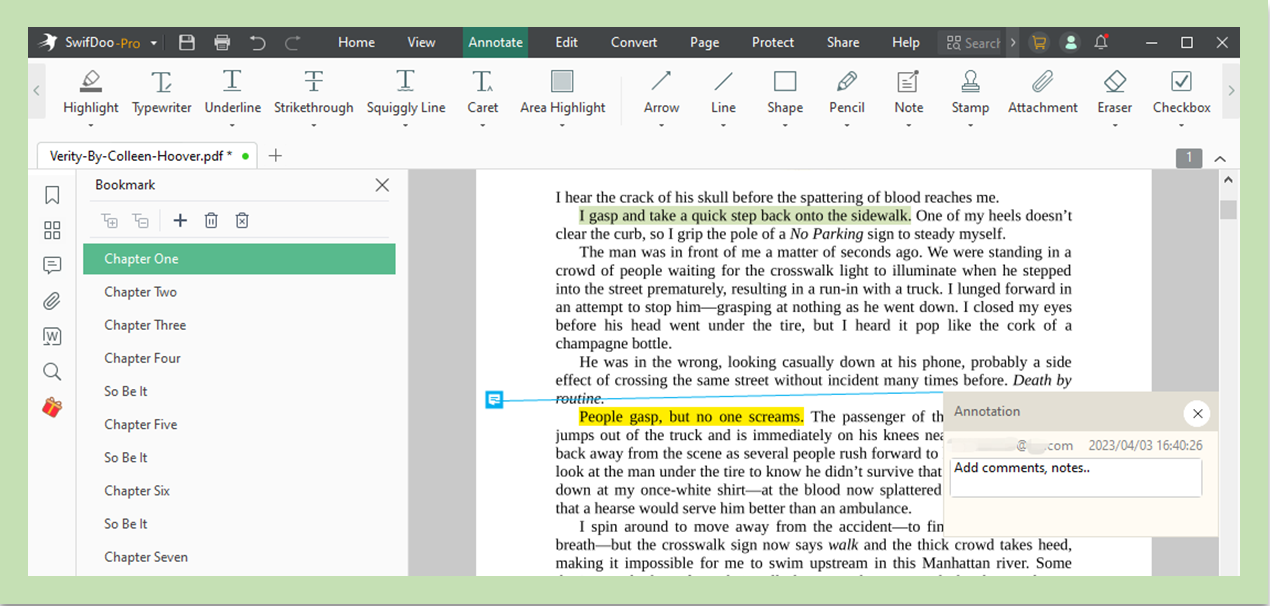Navigate to Chapter Seven bookmark
1270x606 pixels.
pos(239,557)
